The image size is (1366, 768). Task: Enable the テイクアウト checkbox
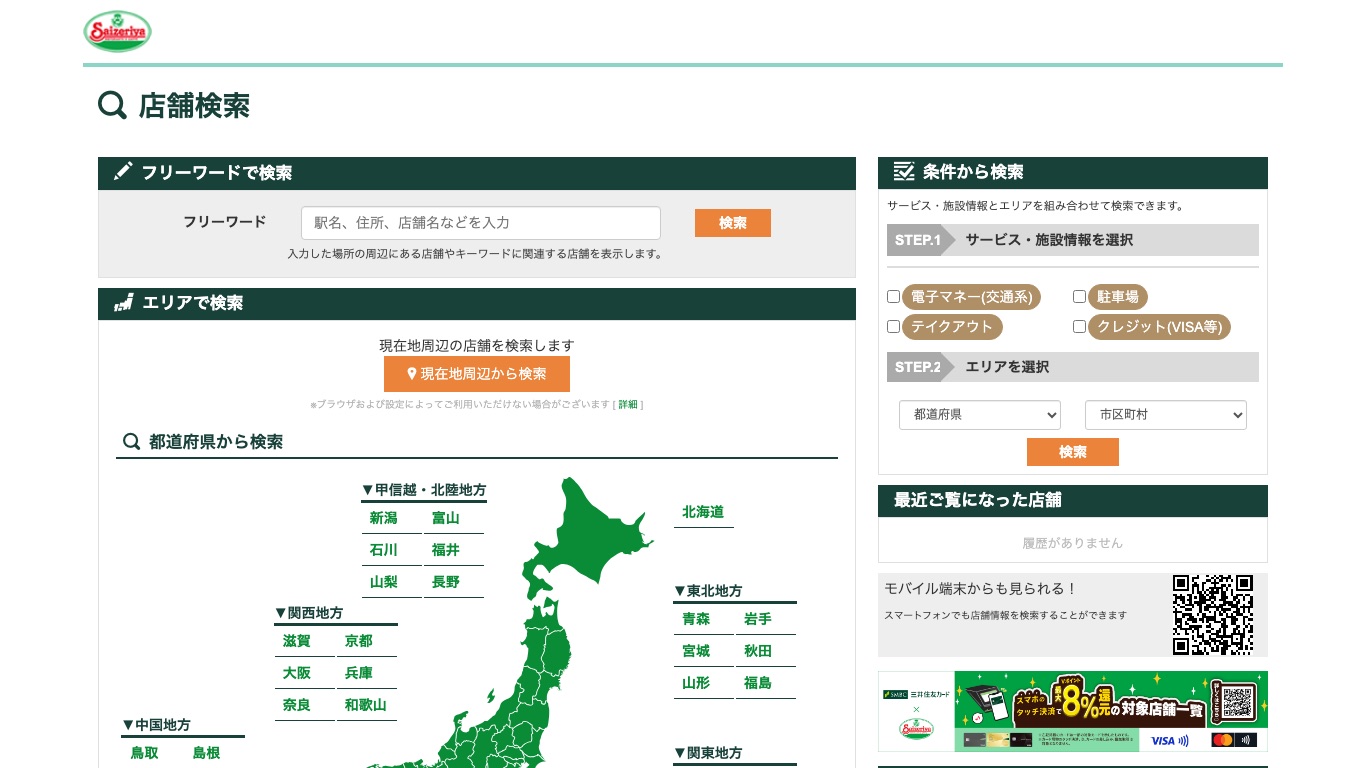894,327
